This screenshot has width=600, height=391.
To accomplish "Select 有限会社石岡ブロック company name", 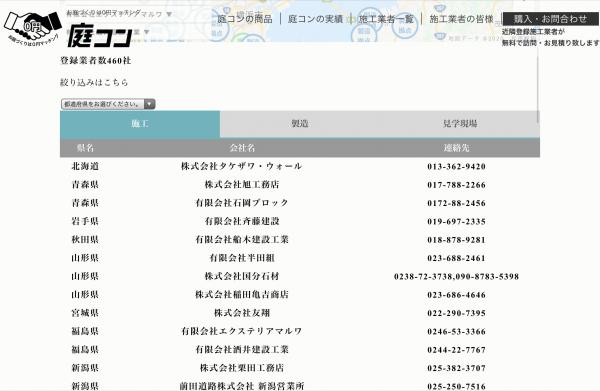I will point(242,203).
